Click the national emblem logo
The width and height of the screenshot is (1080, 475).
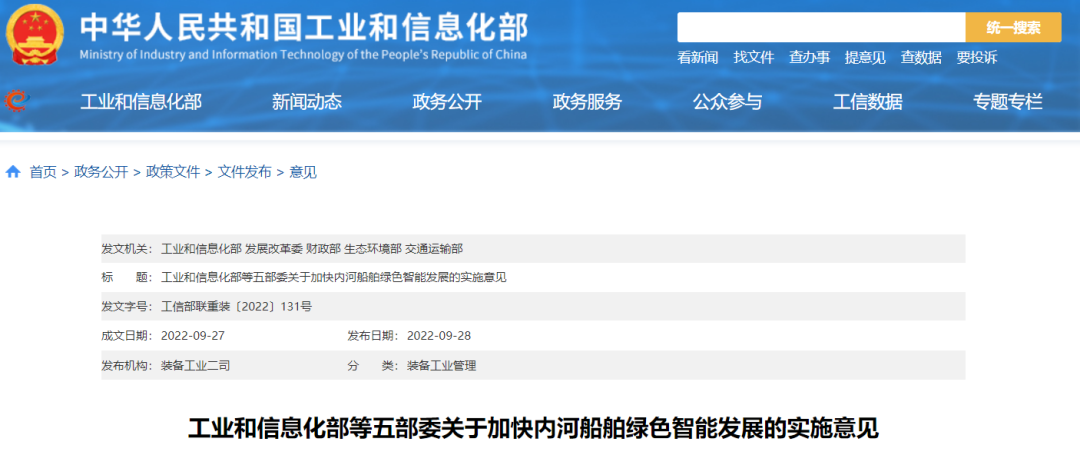[x=34, y=35]
